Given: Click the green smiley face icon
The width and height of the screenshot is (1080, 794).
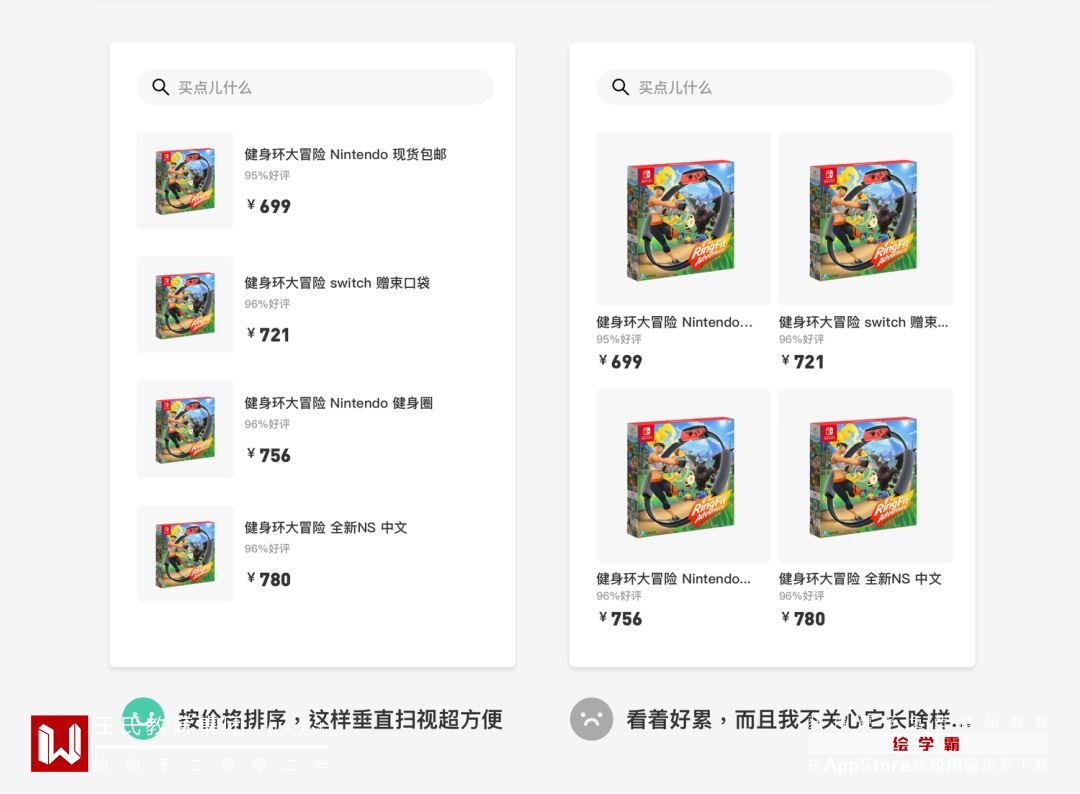Looking at the screenshot, I should pos(143,718).
